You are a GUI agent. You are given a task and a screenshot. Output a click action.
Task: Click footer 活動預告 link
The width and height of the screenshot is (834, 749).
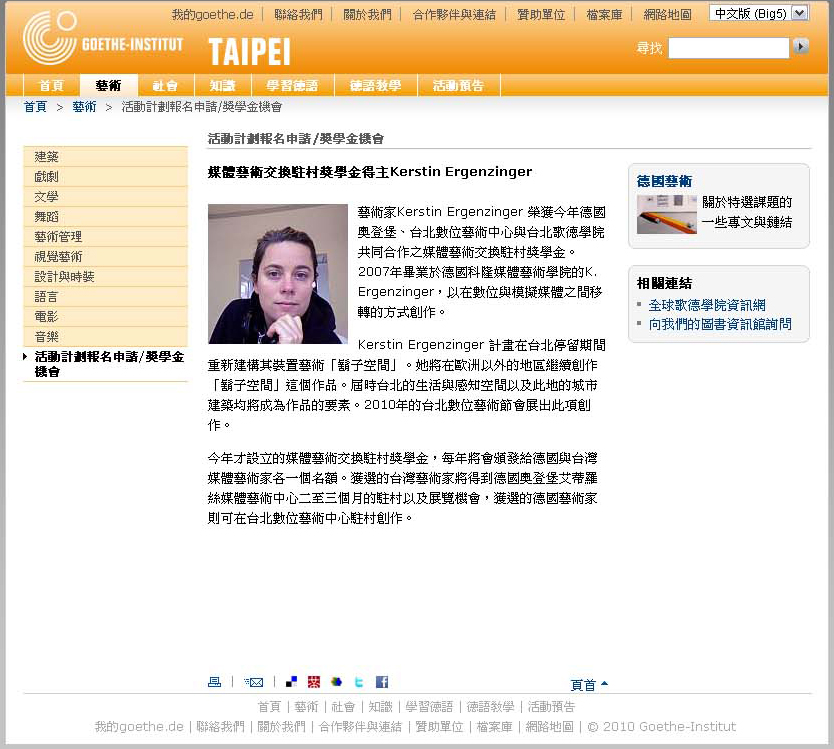coord(552,707)
